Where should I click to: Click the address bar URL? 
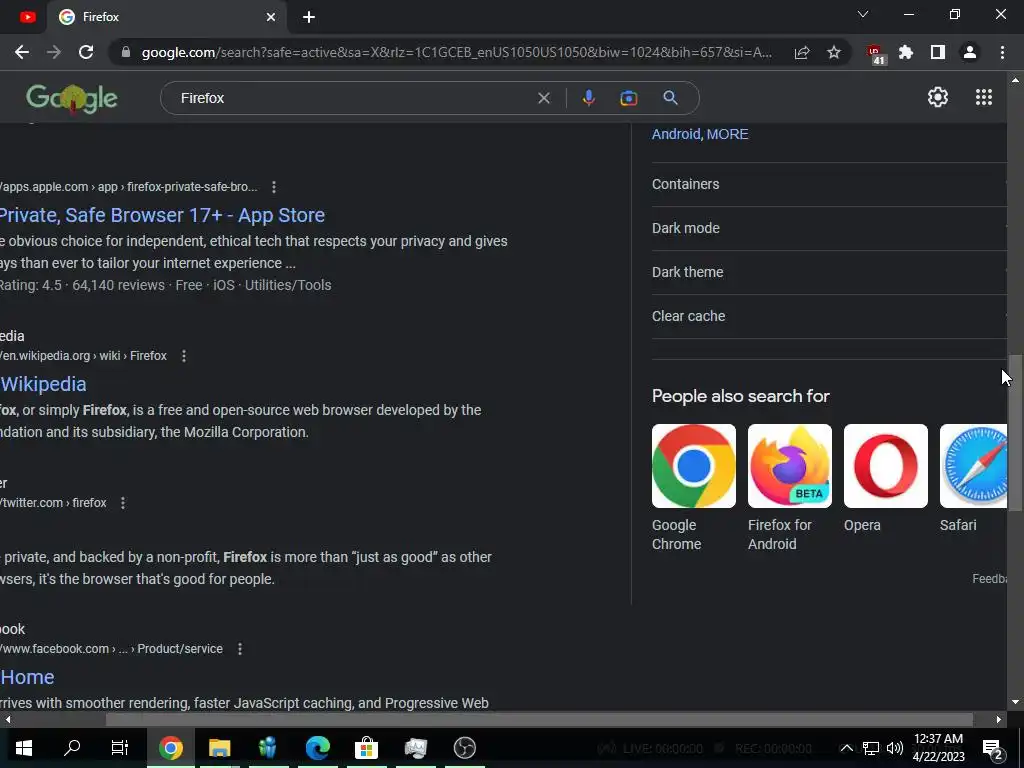456,52
